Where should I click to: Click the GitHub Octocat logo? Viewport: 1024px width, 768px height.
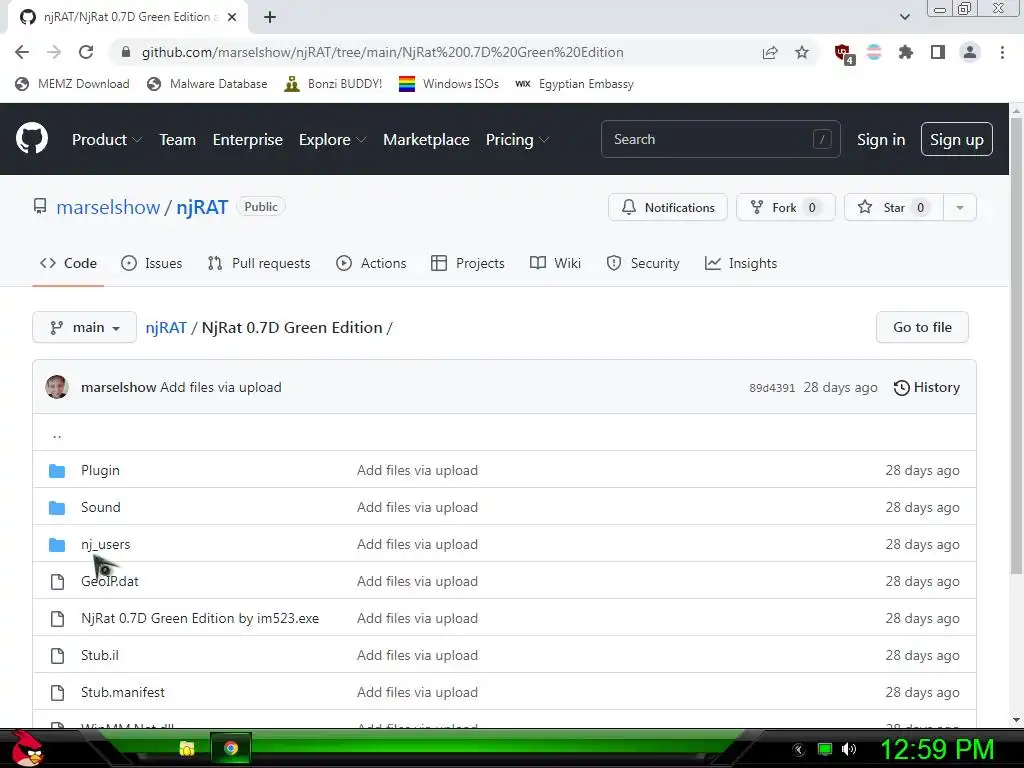(31, 138)
